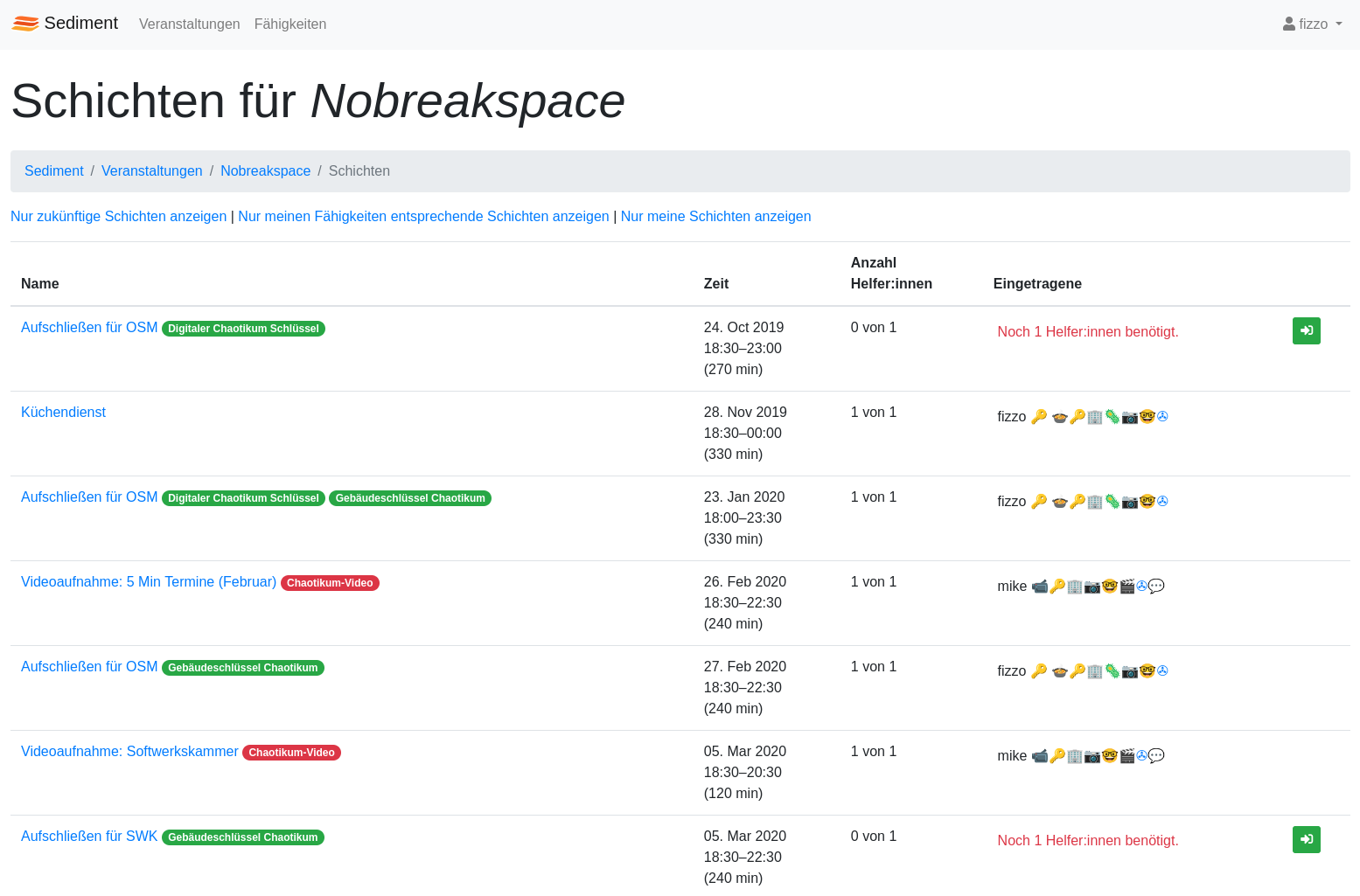Click video camera emoji in 5 Min Termine row
Screen dimensions: 1360x896
[1039, 587]
